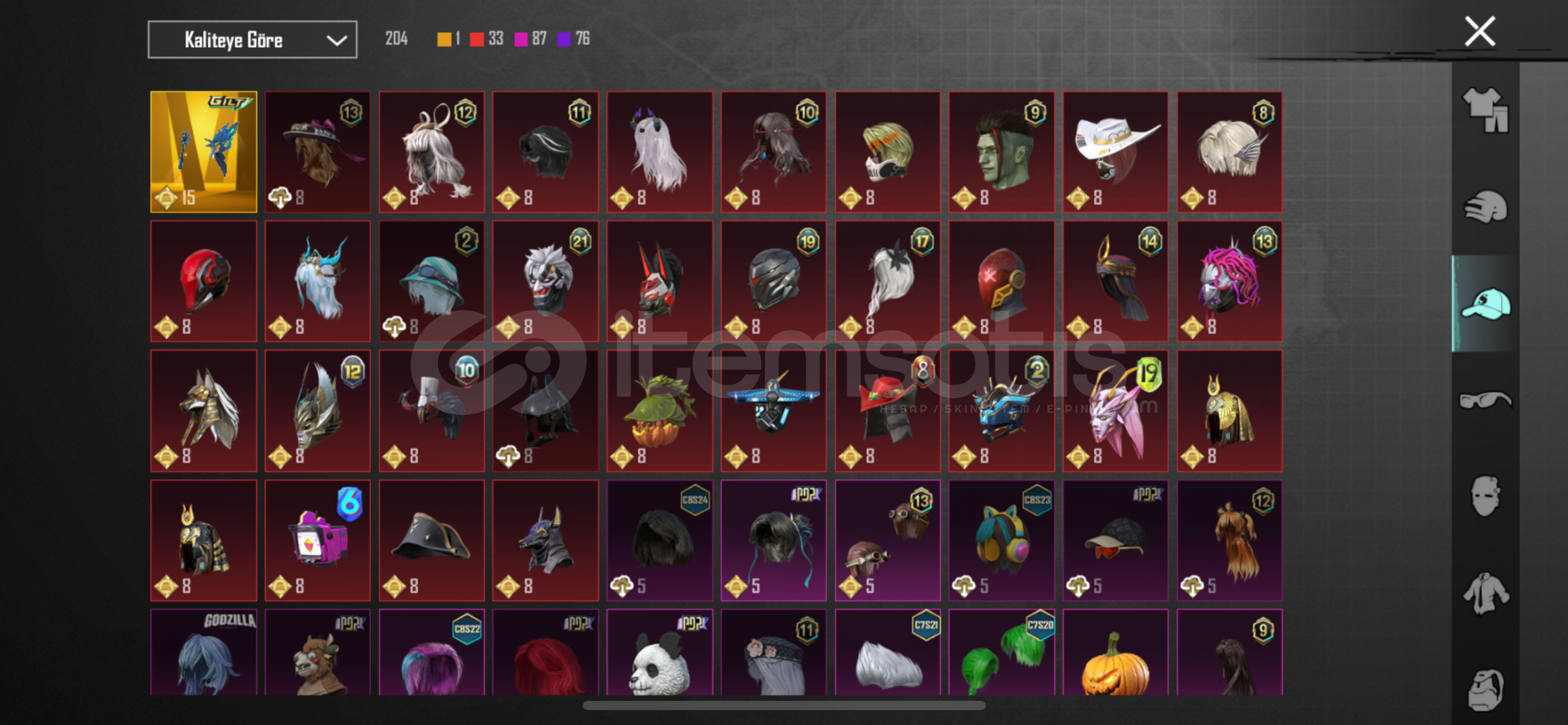
Task: Select the jacket category in sidebar
Action: (1485, 593)
